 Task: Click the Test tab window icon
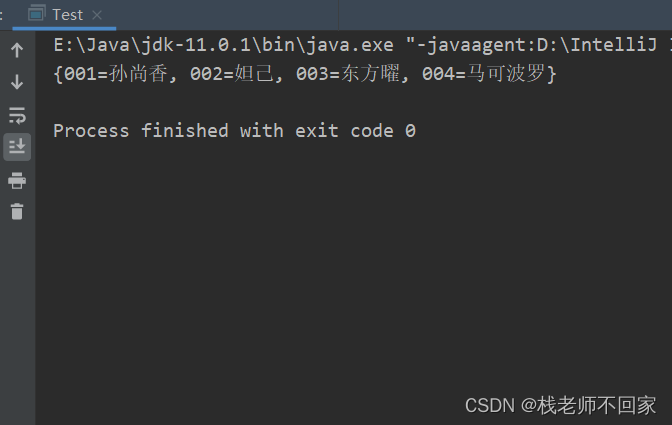pyautogui.click(x=36, y=13)
